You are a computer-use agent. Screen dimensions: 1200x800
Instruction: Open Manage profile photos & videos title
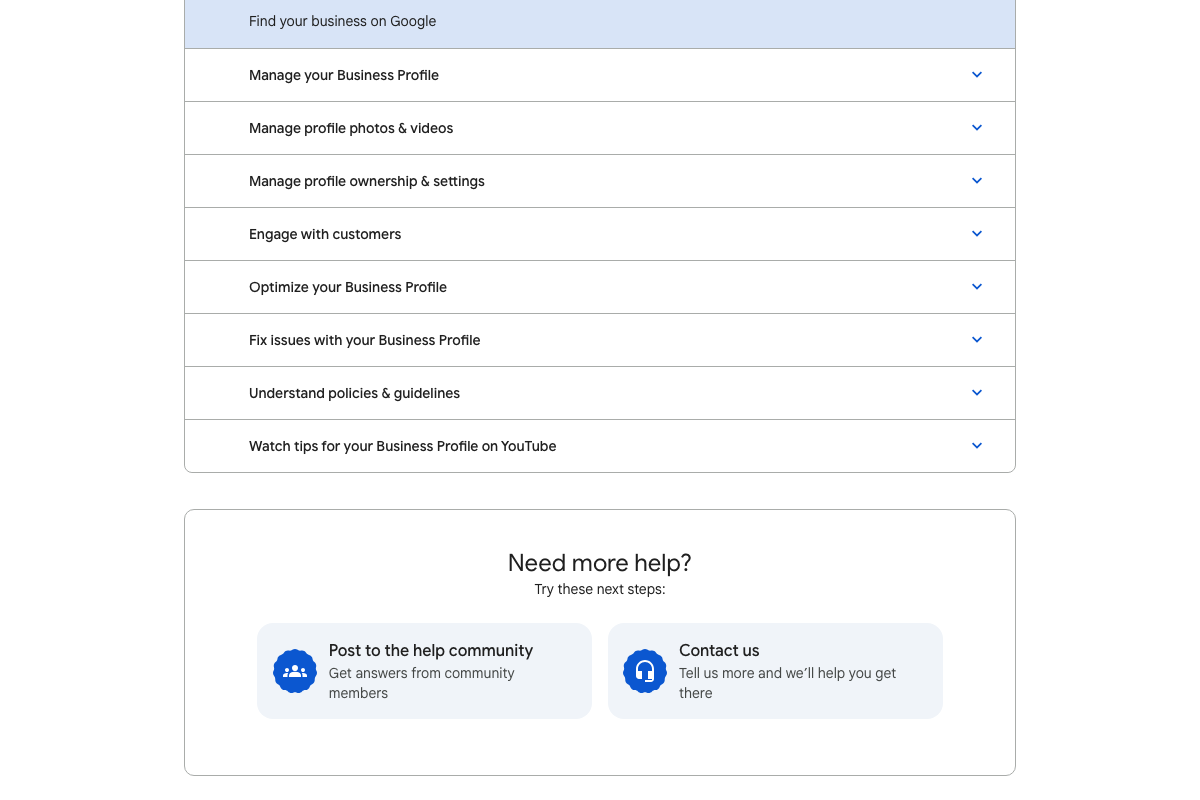click(351, 128)
